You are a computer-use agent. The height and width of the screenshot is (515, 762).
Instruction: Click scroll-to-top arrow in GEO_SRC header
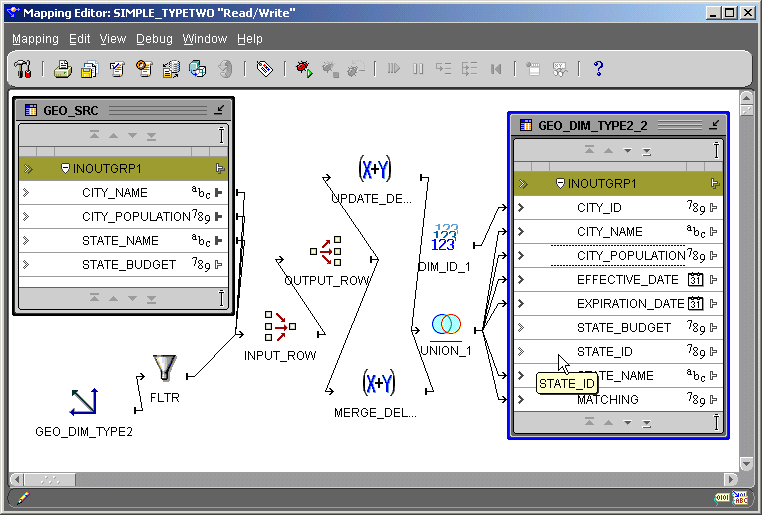[94, 136]
